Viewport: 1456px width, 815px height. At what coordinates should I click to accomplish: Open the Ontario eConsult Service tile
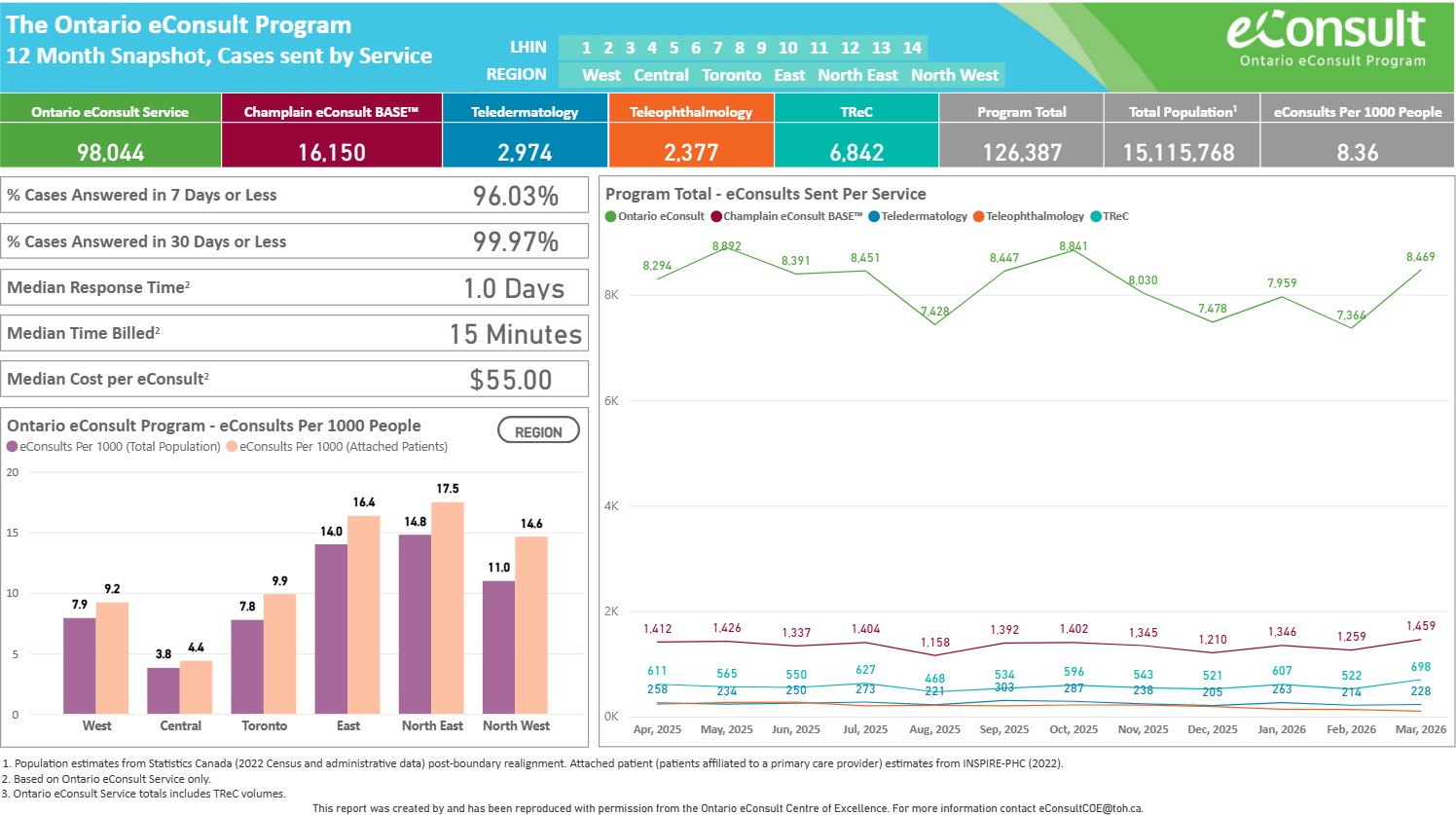tap(110, 131)
